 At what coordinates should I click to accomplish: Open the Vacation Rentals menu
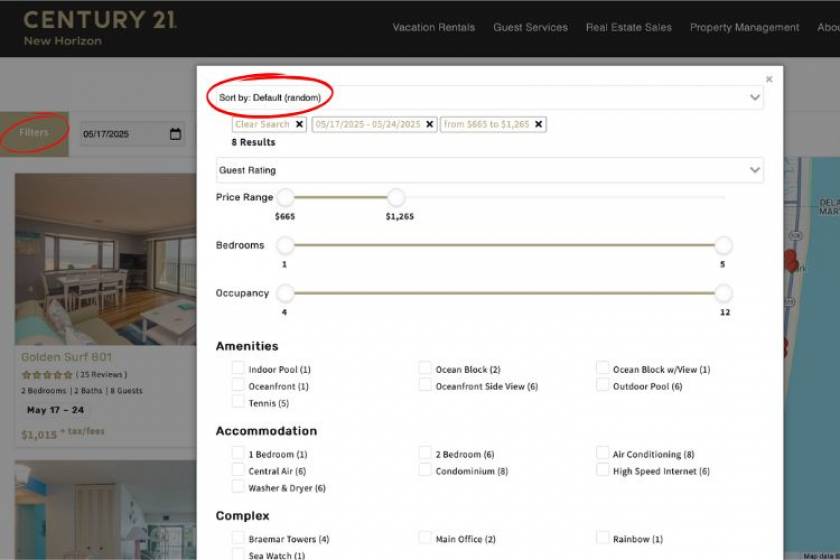pyautogui.click(x=433, y=27)
